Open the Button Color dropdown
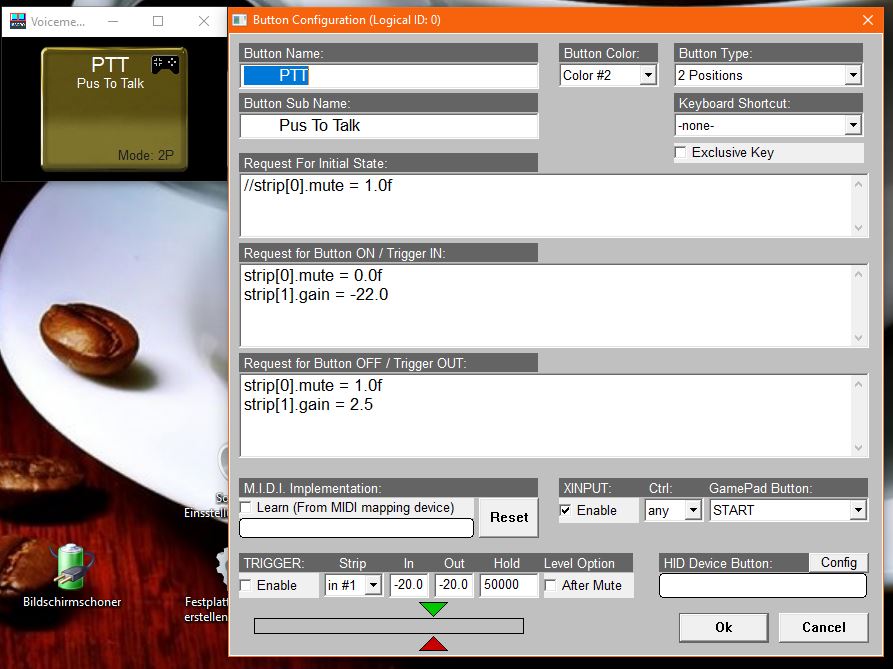Screen dimensions: 893x669 [x=648, y=75]
